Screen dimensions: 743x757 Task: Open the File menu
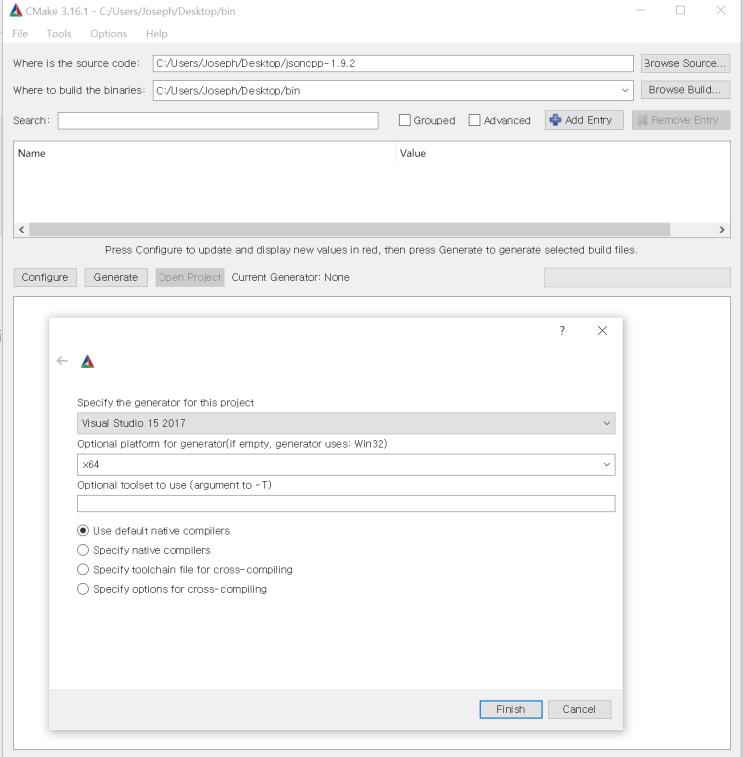20,34
